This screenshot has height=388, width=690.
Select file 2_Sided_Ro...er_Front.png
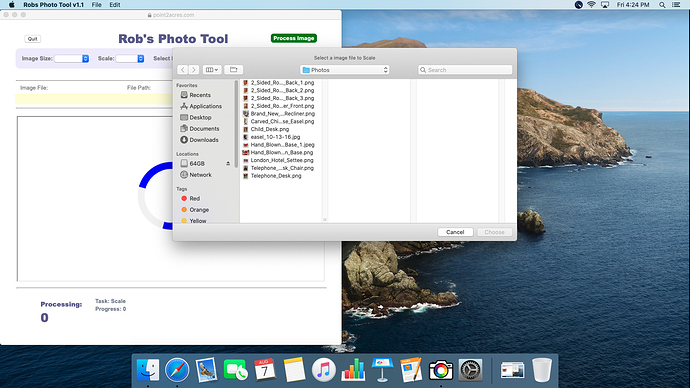[279, 106]
